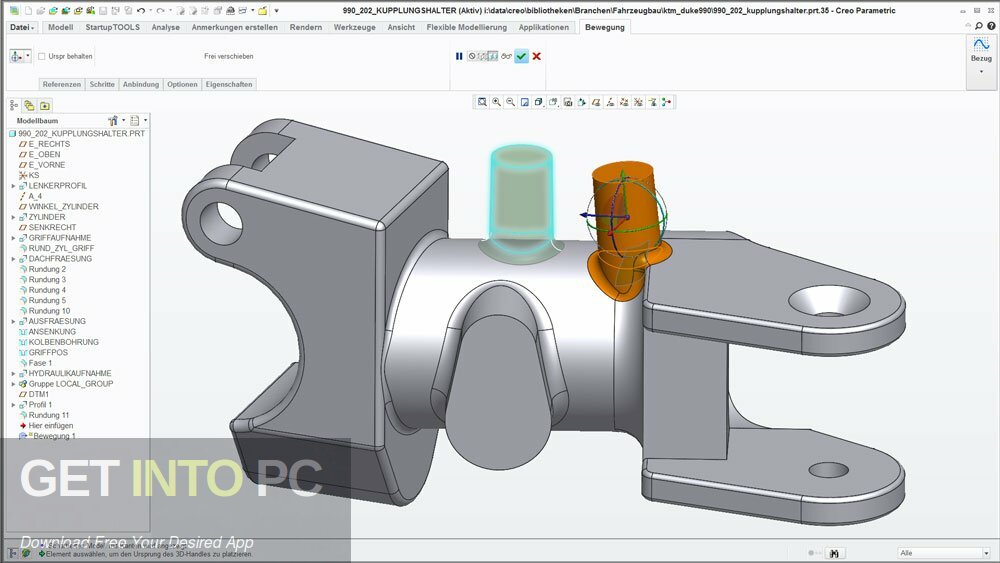Expand the GRIFFAUFNAHME tree node
Image resolution: width=1000 pixels, height=563 pixels.
pos(13,238)
